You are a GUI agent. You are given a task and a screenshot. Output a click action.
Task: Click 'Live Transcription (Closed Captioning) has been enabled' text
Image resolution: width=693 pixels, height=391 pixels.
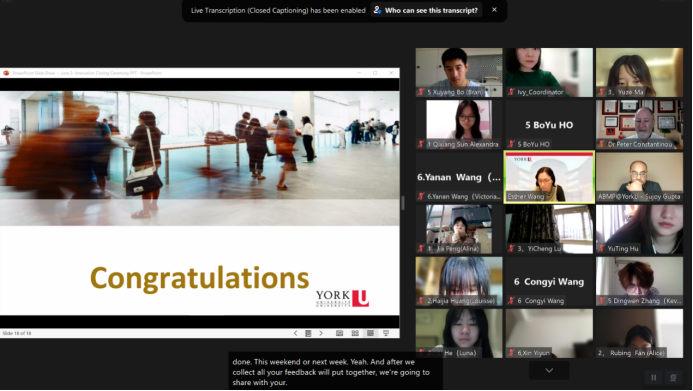pyautogui.click(x=278, y=10)
